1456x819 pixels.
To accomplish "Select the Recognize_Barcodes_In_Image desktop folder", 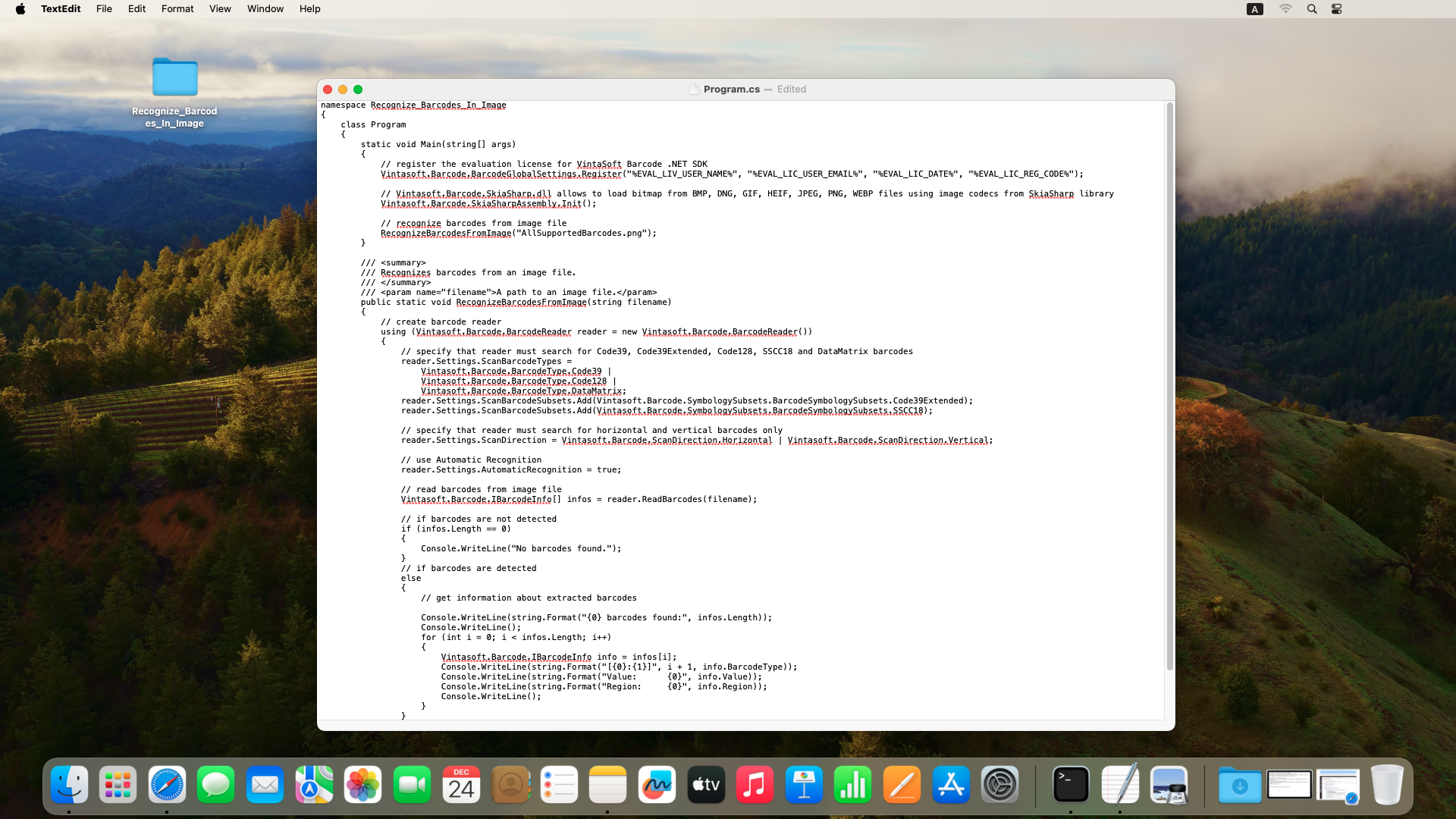I will click(x=175, y=78).
